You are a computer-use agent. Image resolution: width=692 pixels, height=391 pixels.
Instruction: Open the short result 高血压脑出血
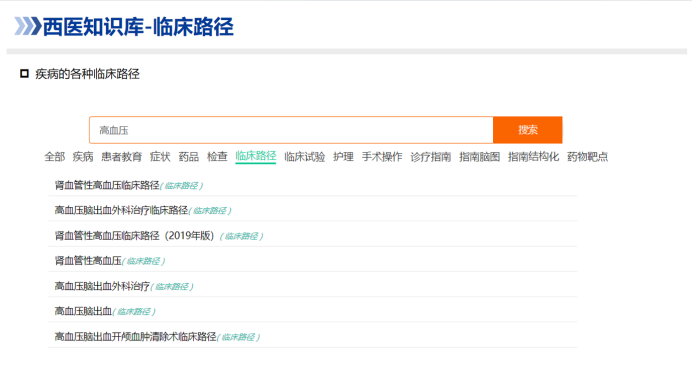83,311
